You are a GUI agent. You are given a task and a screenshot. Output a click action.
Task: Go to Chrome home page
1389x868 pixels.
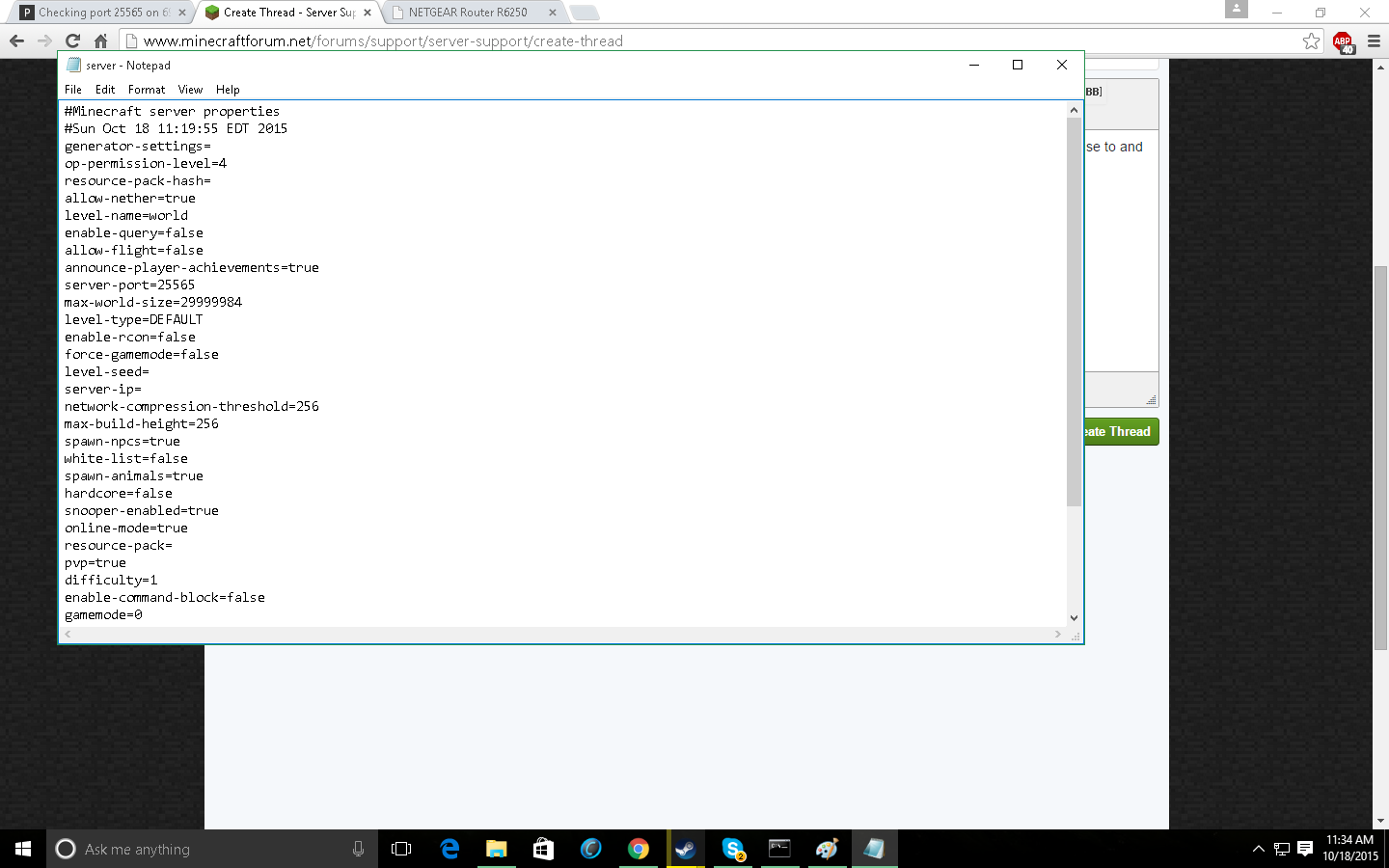tap(100, 41)
